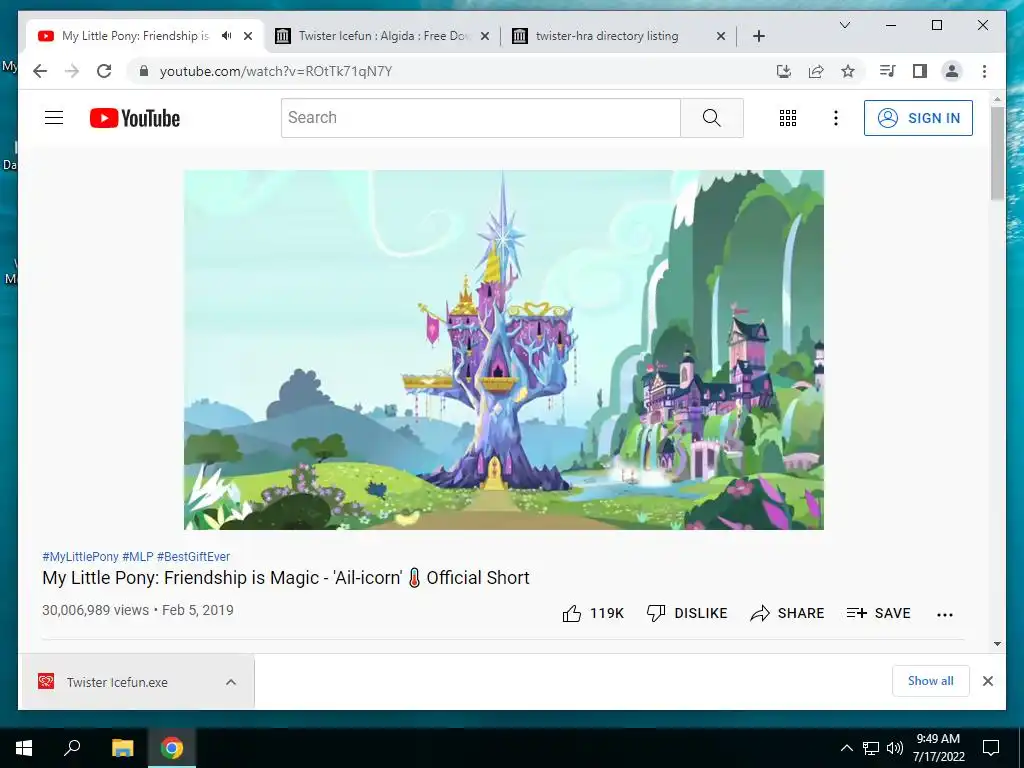Mute the tab via speaker icon
Image resolution: width=1024 pixels, height=768 pixels.
click(227, 36)
